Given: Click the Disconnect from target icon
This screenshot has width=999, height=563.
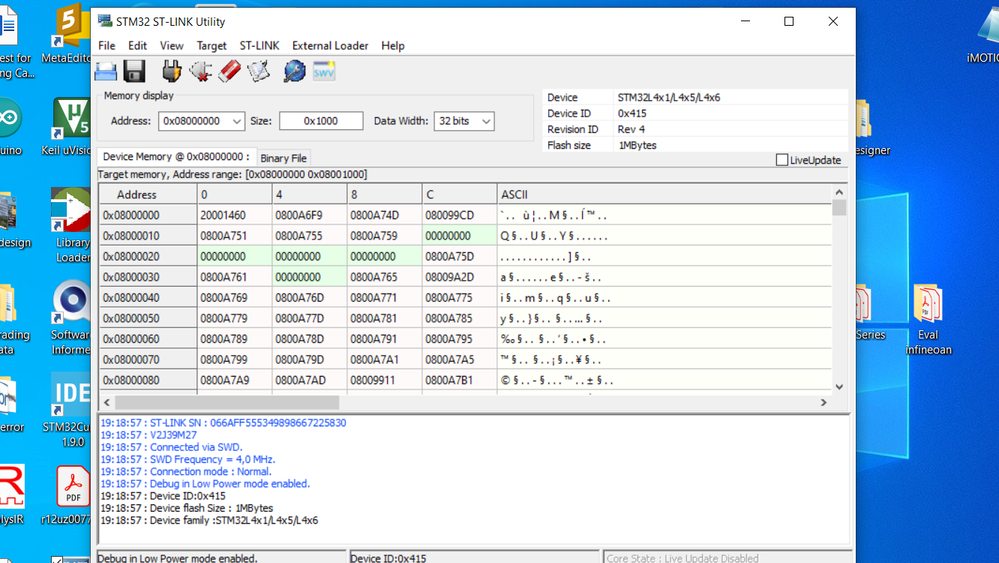Looking at the screenshot, I should point(201,71).
